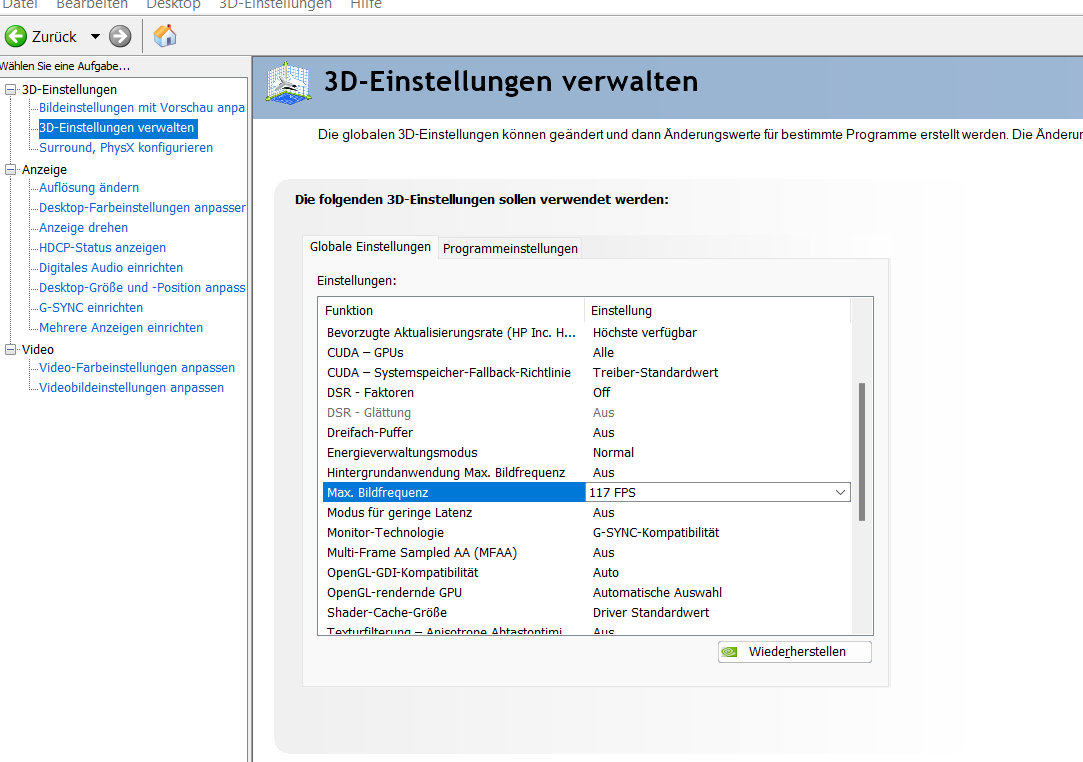The width and height of the screenshot is (1083, 762).
Task: Select the Dreifach-Puffer row
Action: (x=586, y=433)
